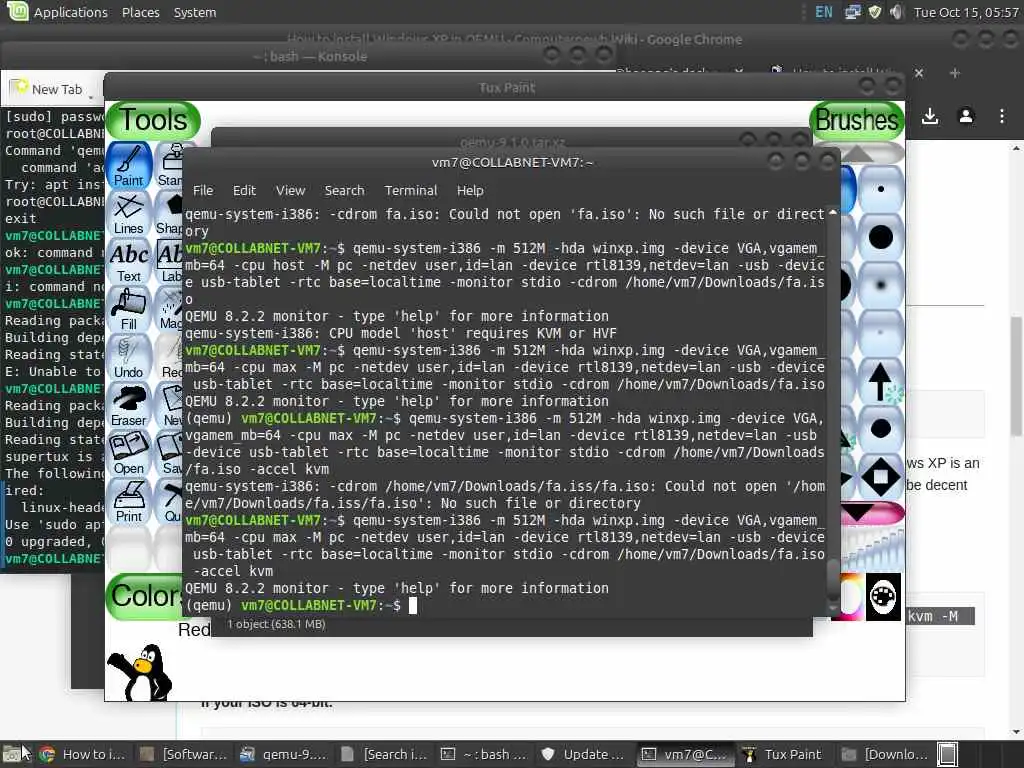Pick the medium black dot brush above the diamond
The height and width of the screenshot is (768, 1024).
click(x=880, y=428)
